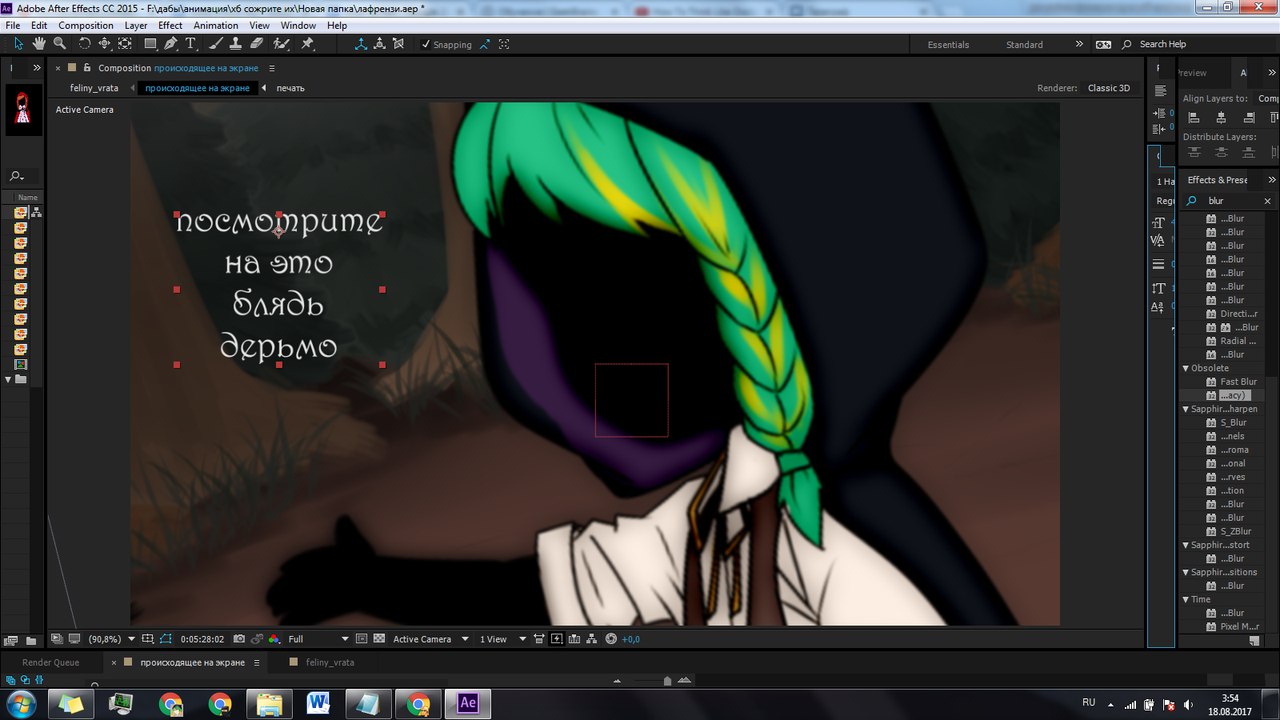Click the snapshot camera icon

point(239,639)
